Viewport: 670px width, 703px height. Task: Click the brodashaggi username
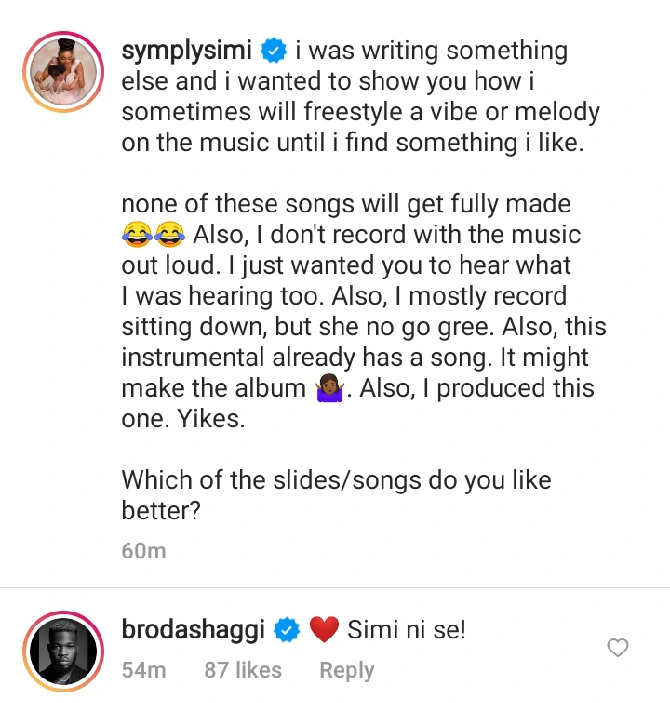pos(195,629)
